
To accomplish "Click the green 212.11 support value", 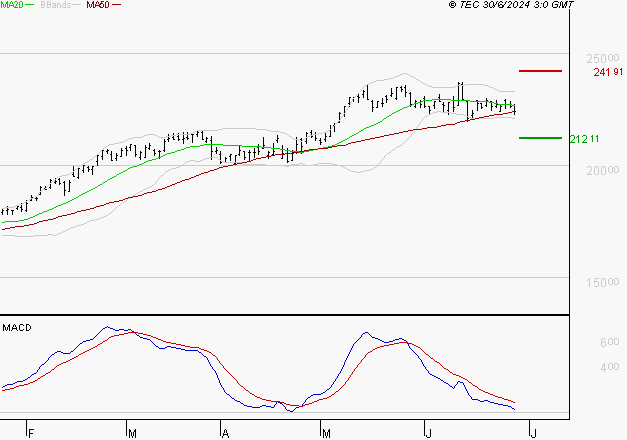I will 584,139.
